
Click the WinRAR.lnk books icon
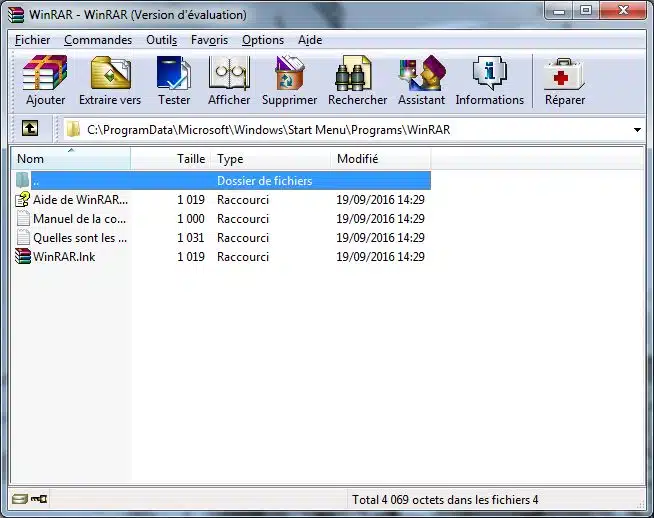click(23, 256)
